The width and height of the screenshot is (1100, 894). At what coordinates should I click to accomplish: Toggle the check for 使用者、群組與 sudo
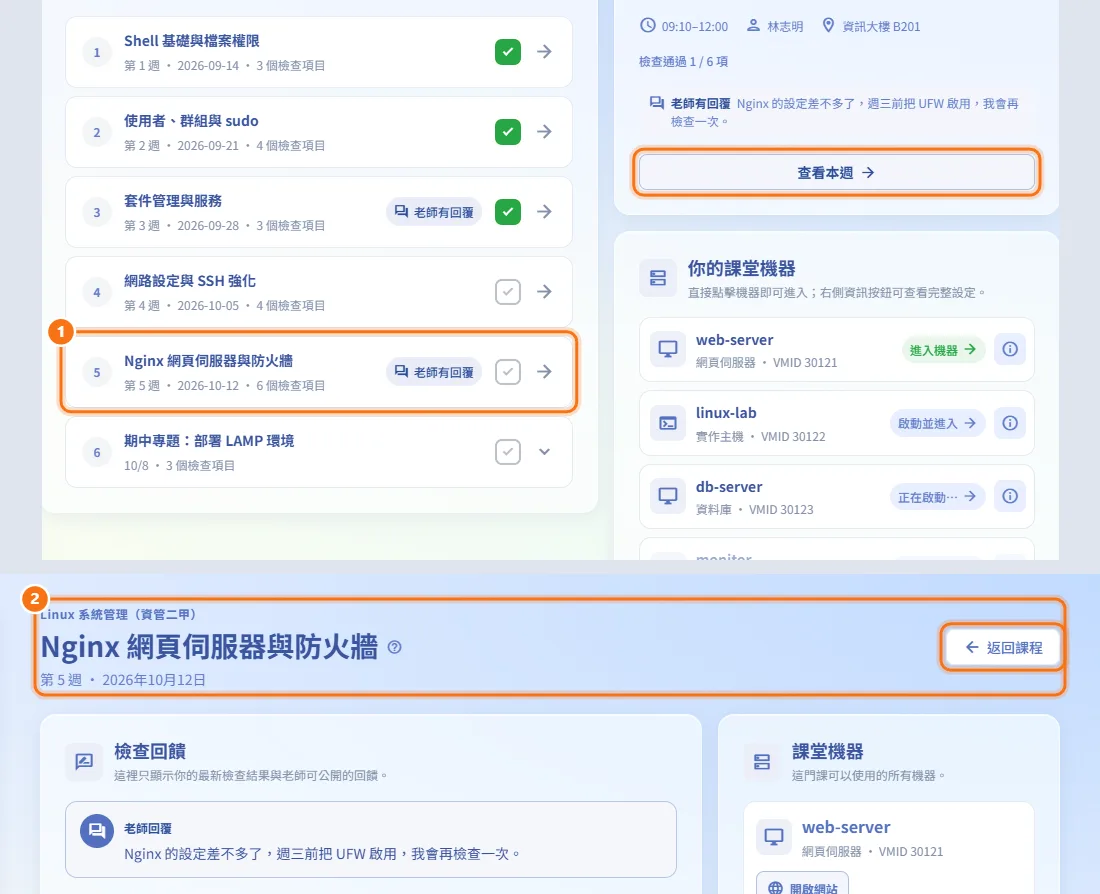507,132
